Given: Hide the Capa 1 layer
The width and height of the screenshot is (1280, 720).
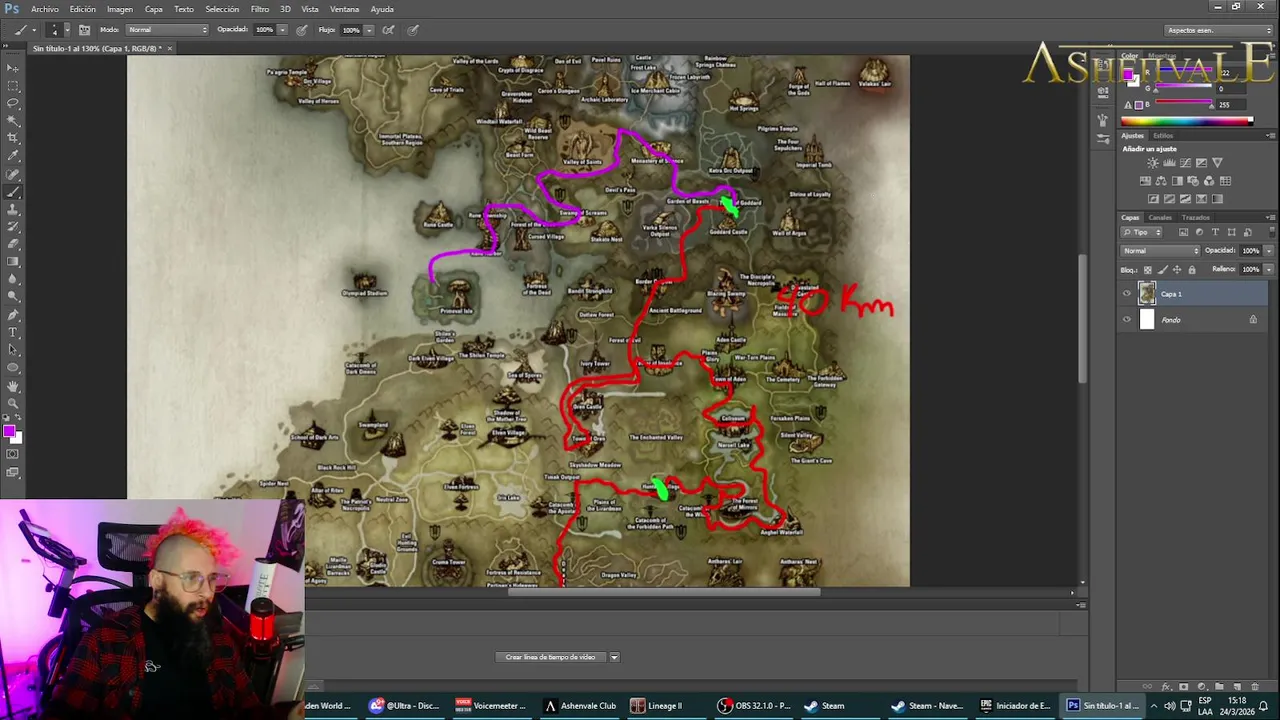Looking at the screenshot, I should pyautogui.click(x=1127, y=294).
